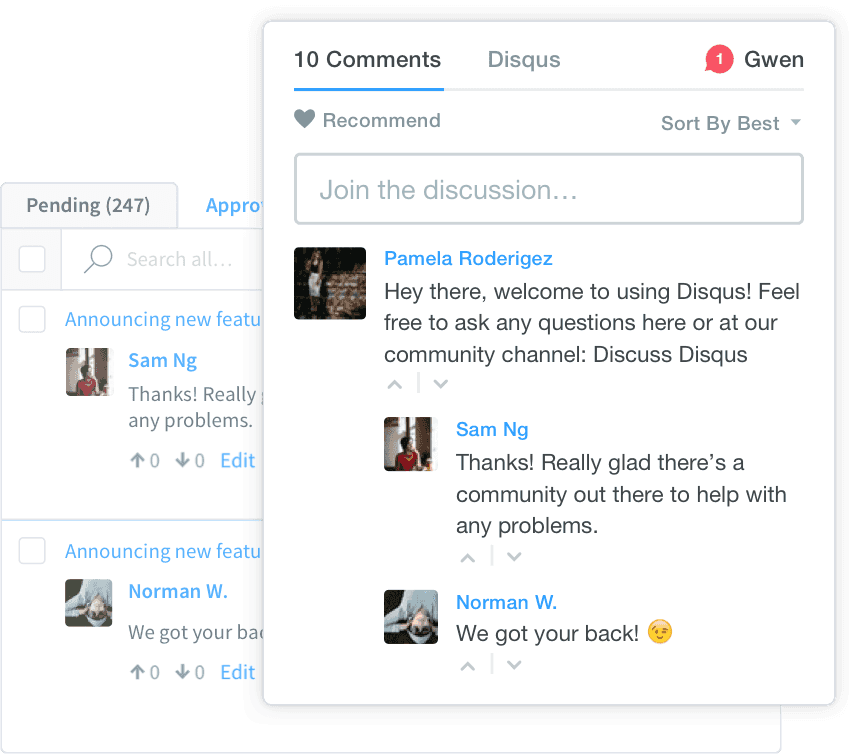
Task: Upvote Norman W.'s reply in comments panel
Action: 468,666
